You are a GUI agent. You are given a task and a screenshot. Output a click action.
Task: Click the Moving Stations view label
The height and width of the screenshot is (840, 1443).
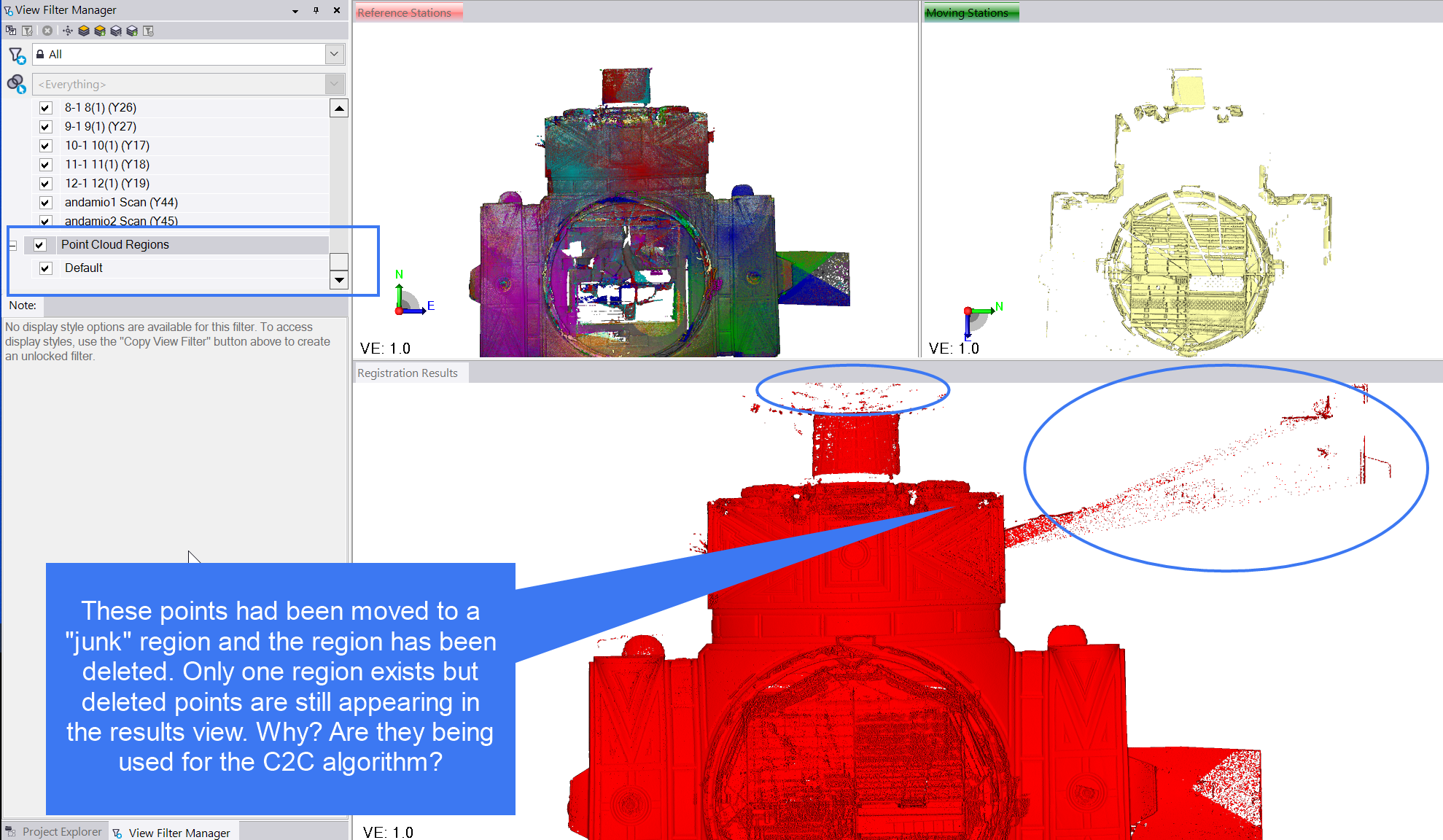tap(967, 12)
